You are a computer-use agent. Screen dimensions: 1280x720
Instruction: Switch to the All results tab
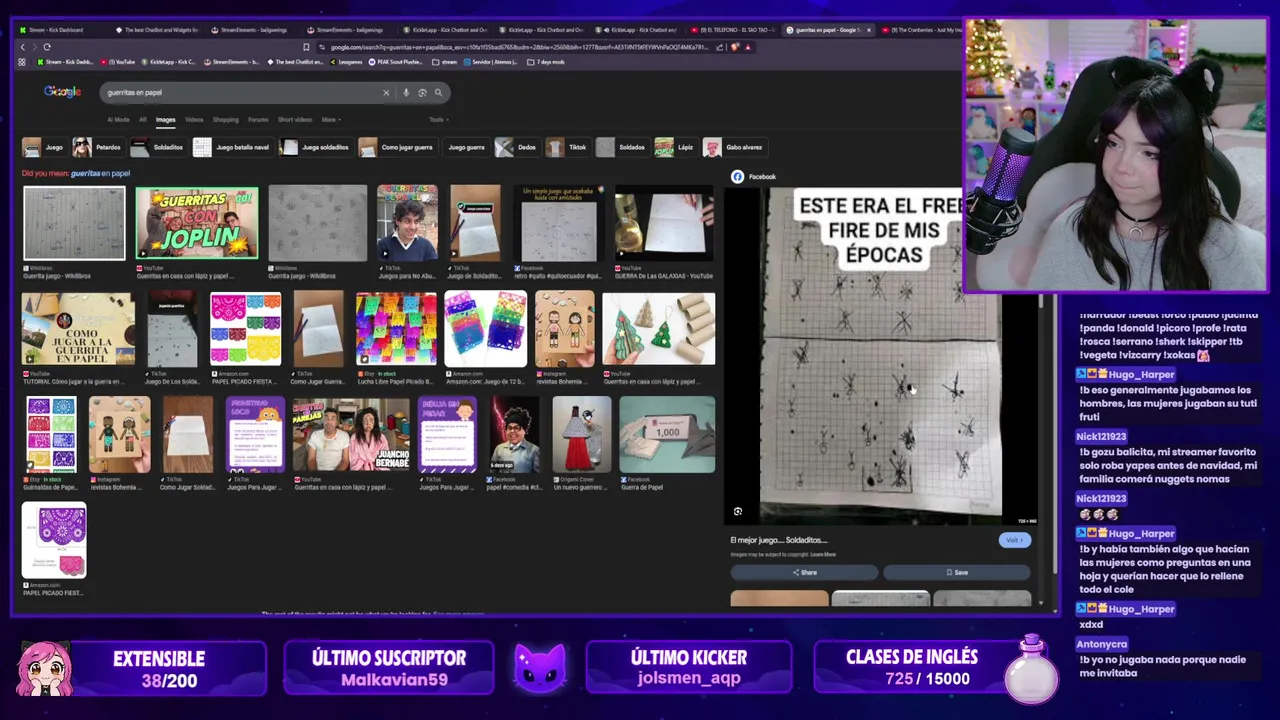pos(143,120)
